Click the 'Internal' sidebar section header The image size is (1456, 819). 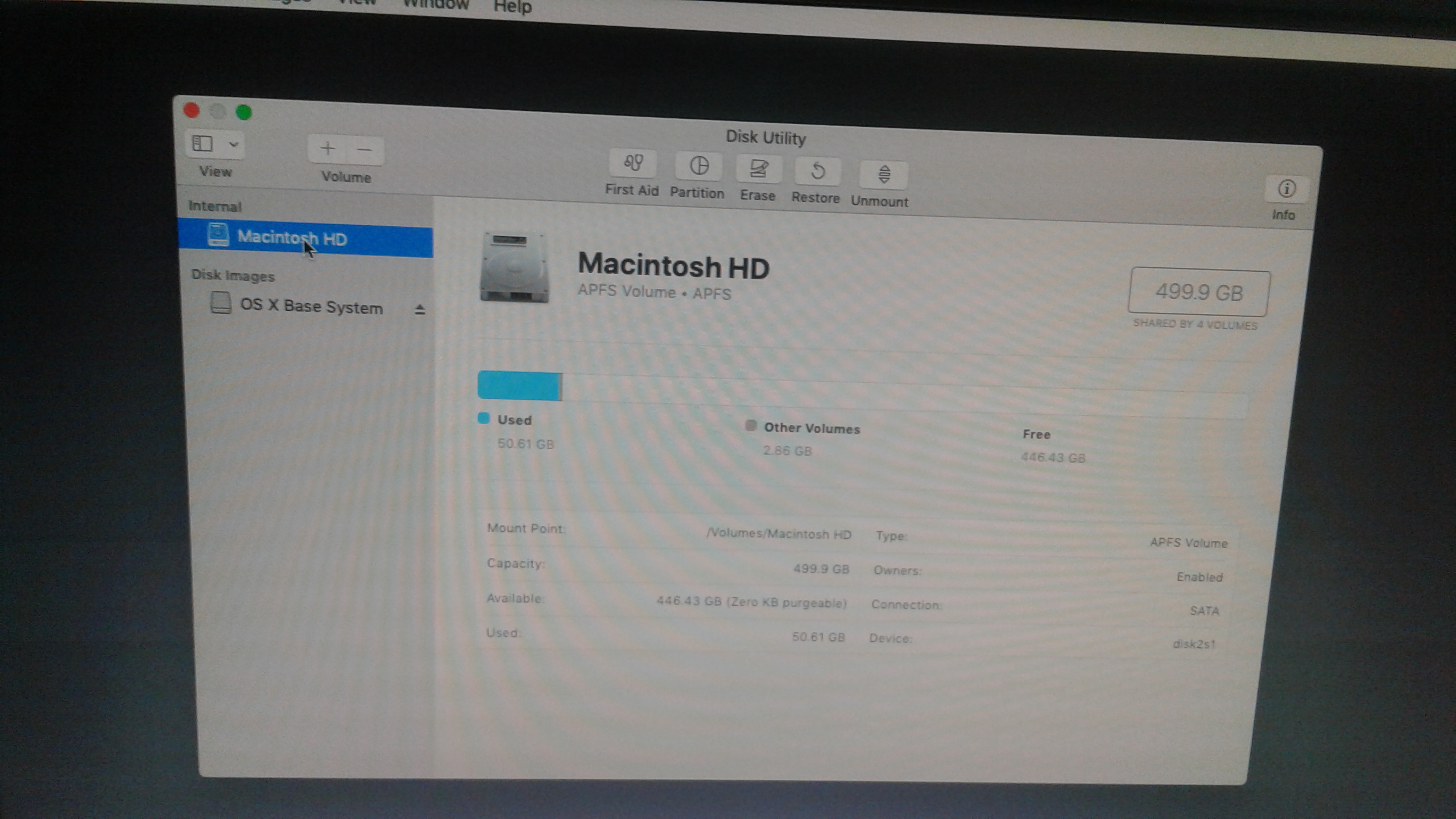pyautogui.click(x=214, y=206)
